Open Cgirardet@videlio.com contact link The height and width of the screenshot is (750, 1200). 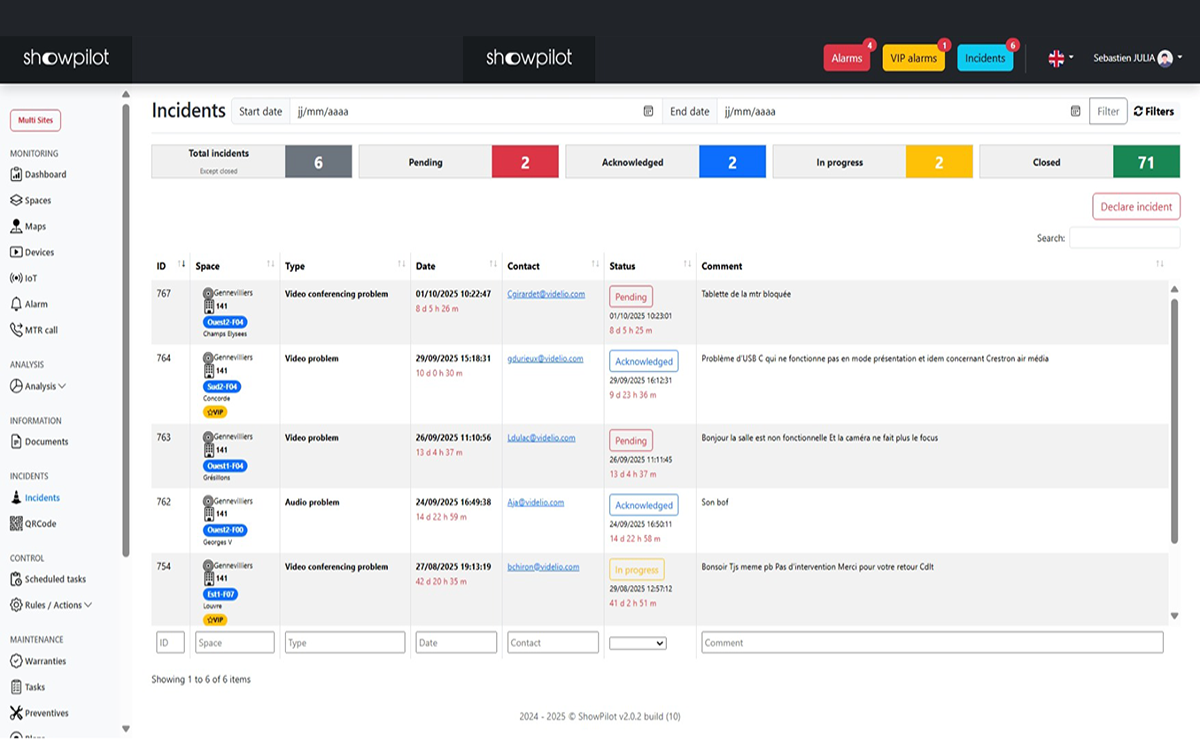pos(546,294)
